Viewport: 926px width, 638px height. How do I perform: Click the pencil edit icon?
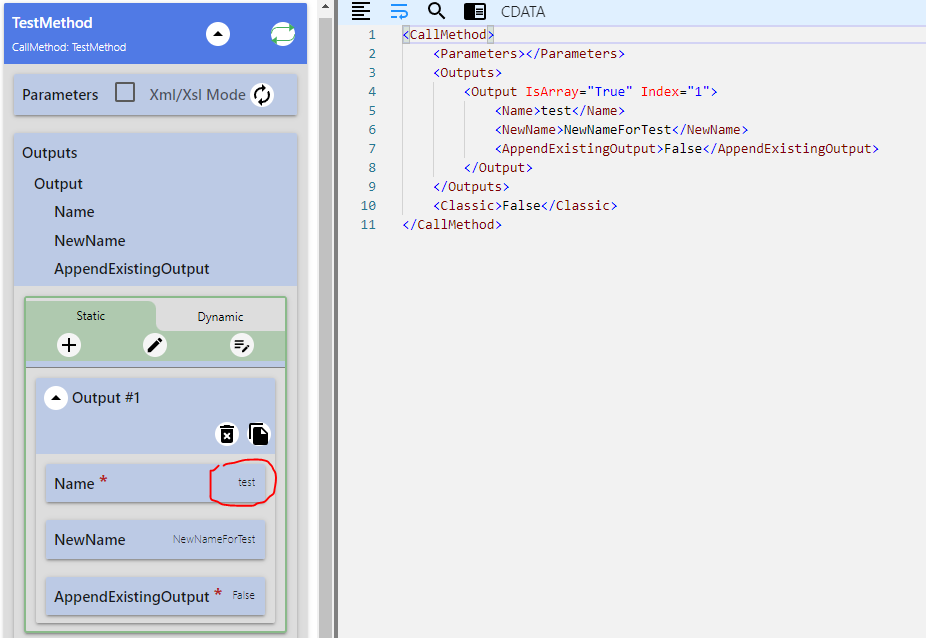click(x=155, y=345)
